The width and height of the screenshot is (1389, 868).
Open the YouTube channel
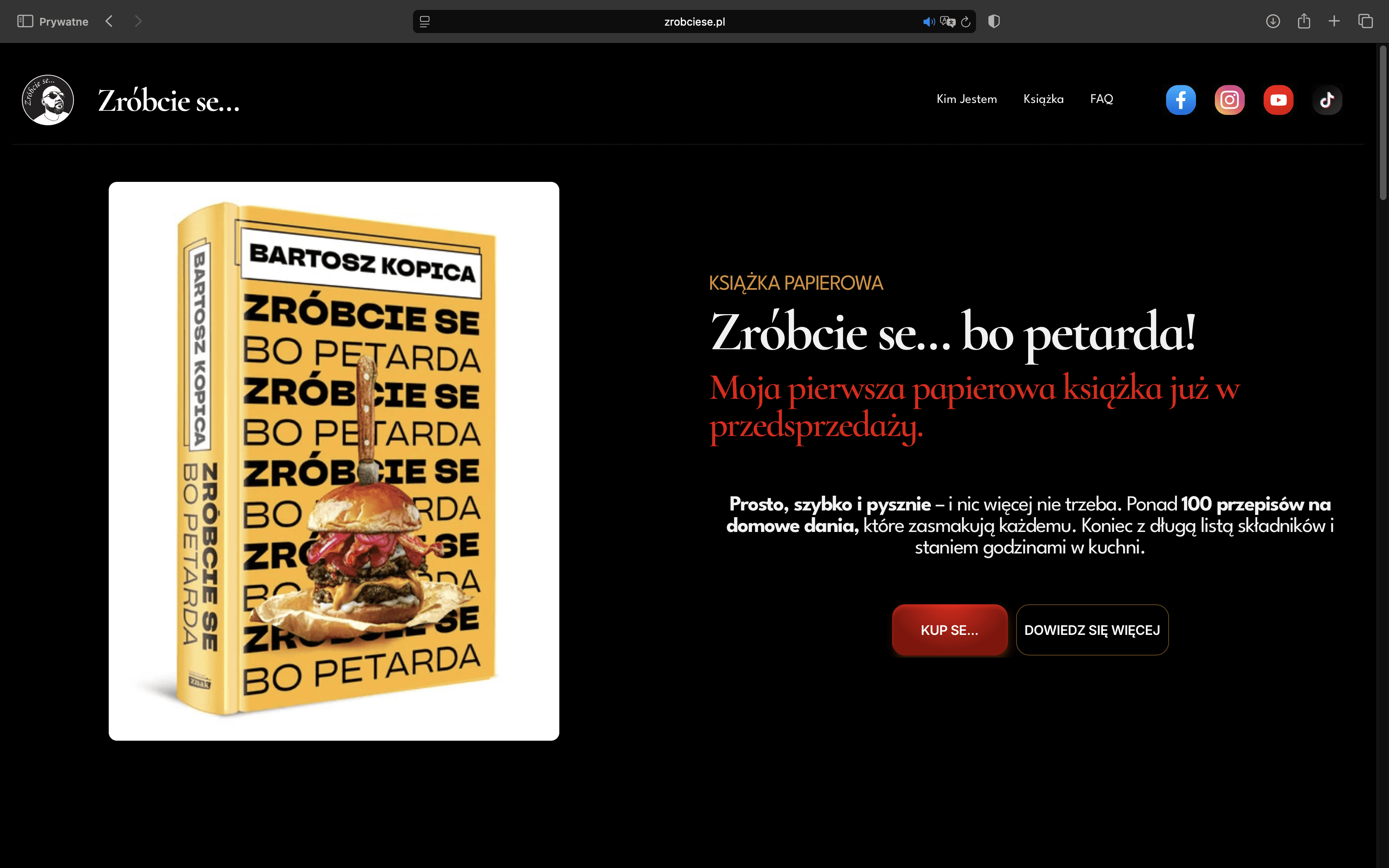click(1278, 100)
